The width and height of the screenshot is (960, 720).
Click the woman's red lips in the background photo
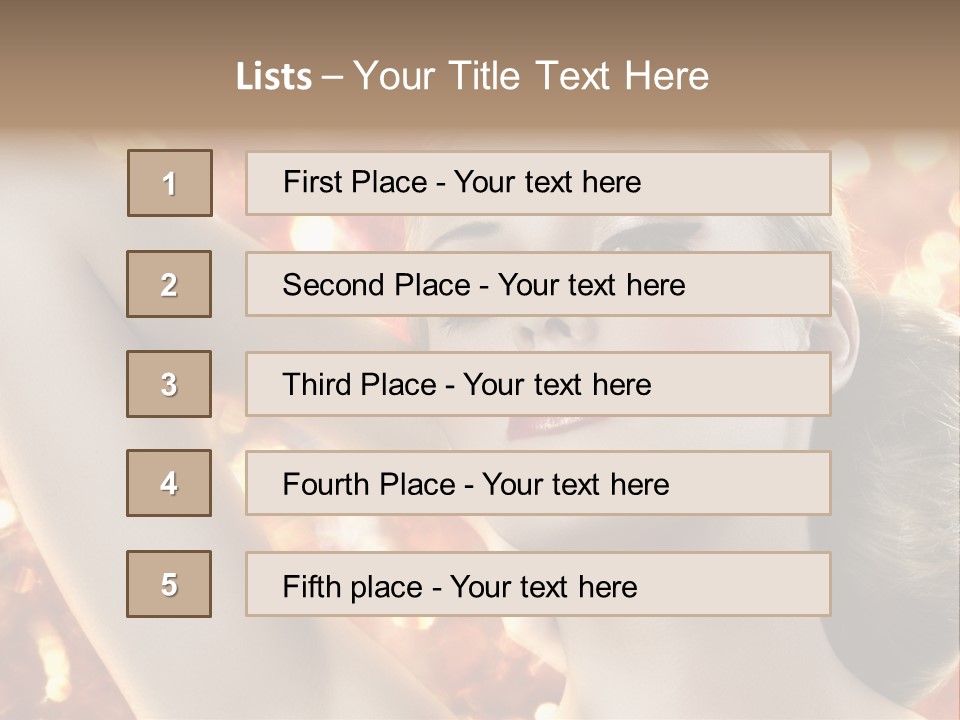(x=543, y=427)
